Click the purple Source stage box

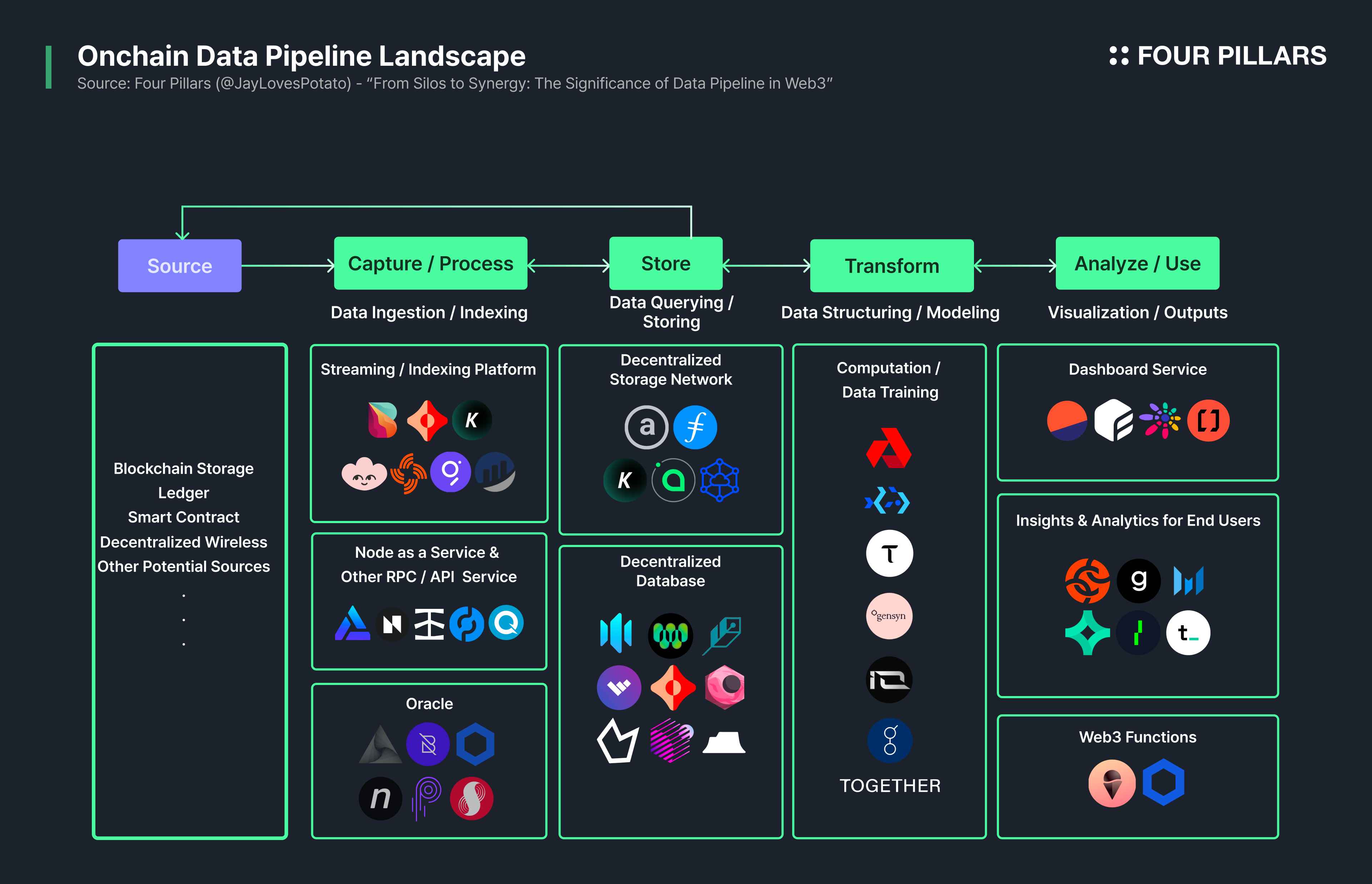click(180, 266)
